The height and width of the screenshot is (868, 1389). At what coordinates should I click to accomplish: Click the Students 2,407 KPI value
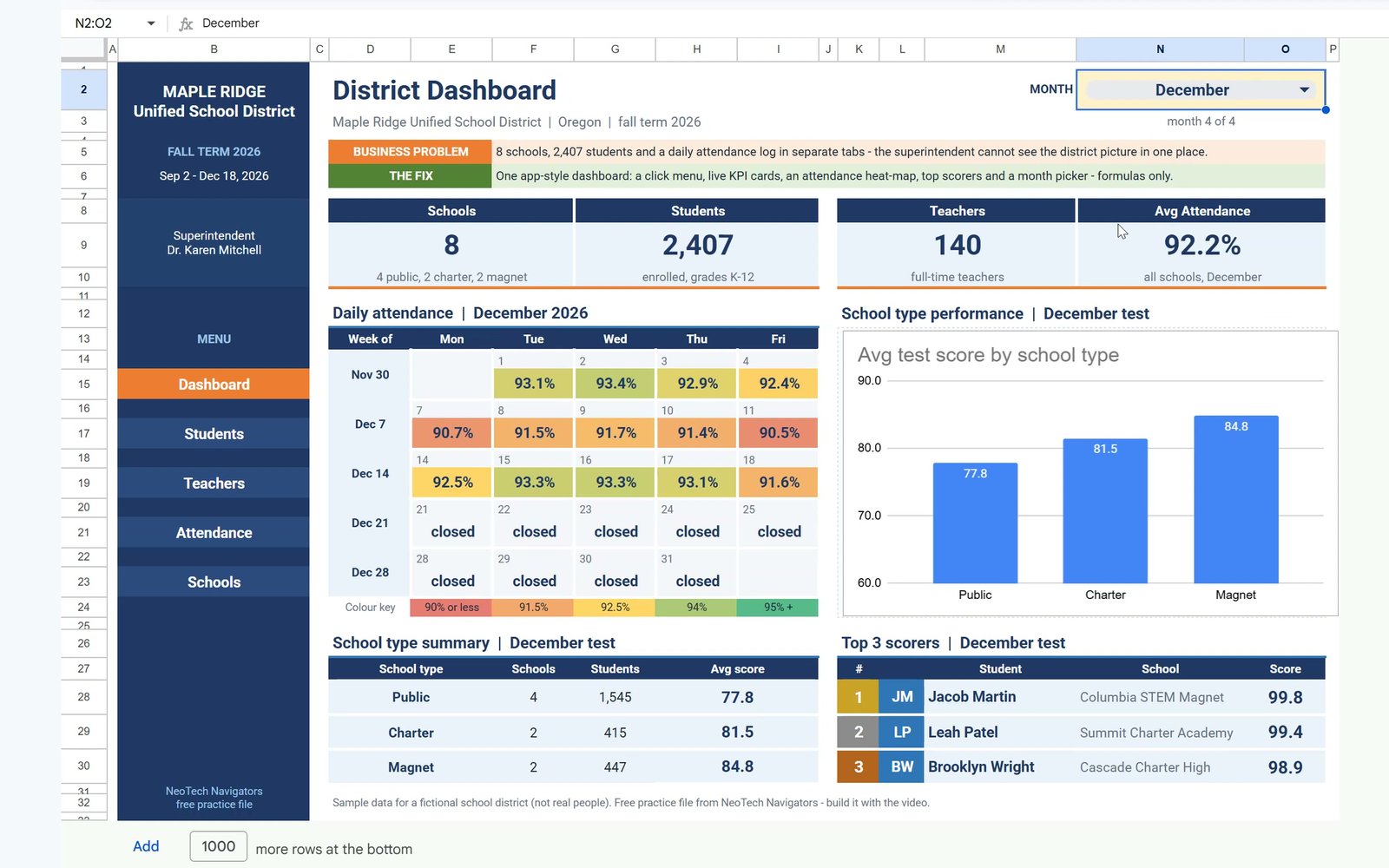(x=697, y=246)
